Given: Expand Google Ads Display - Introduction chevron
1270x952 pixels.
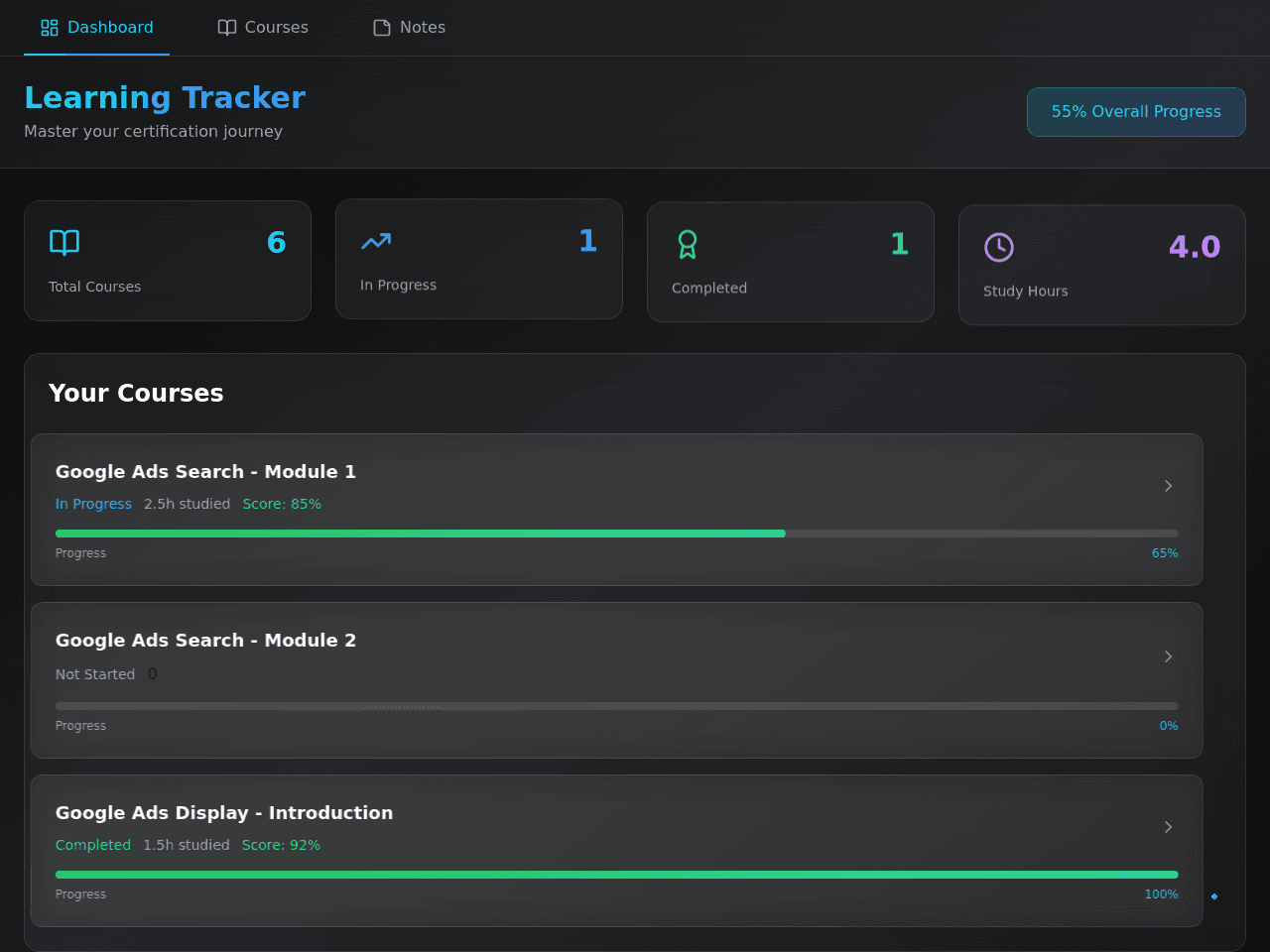Looking at the screenshot, I should [x=1168, y=827].
